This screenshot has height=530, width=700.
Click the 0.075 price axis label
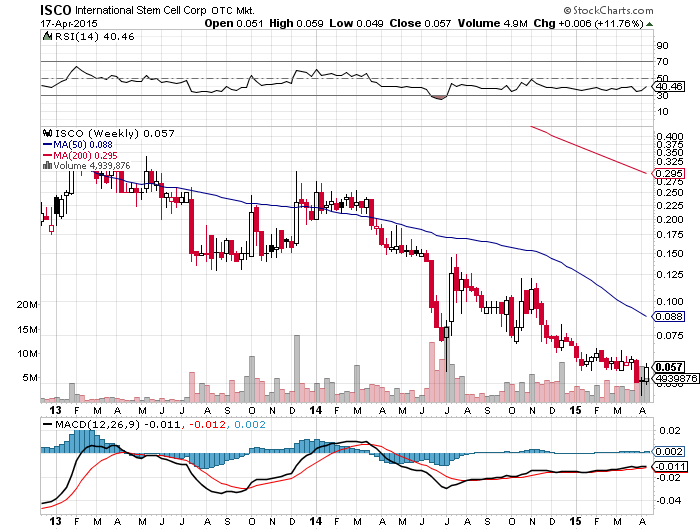(x=670, y=335)
